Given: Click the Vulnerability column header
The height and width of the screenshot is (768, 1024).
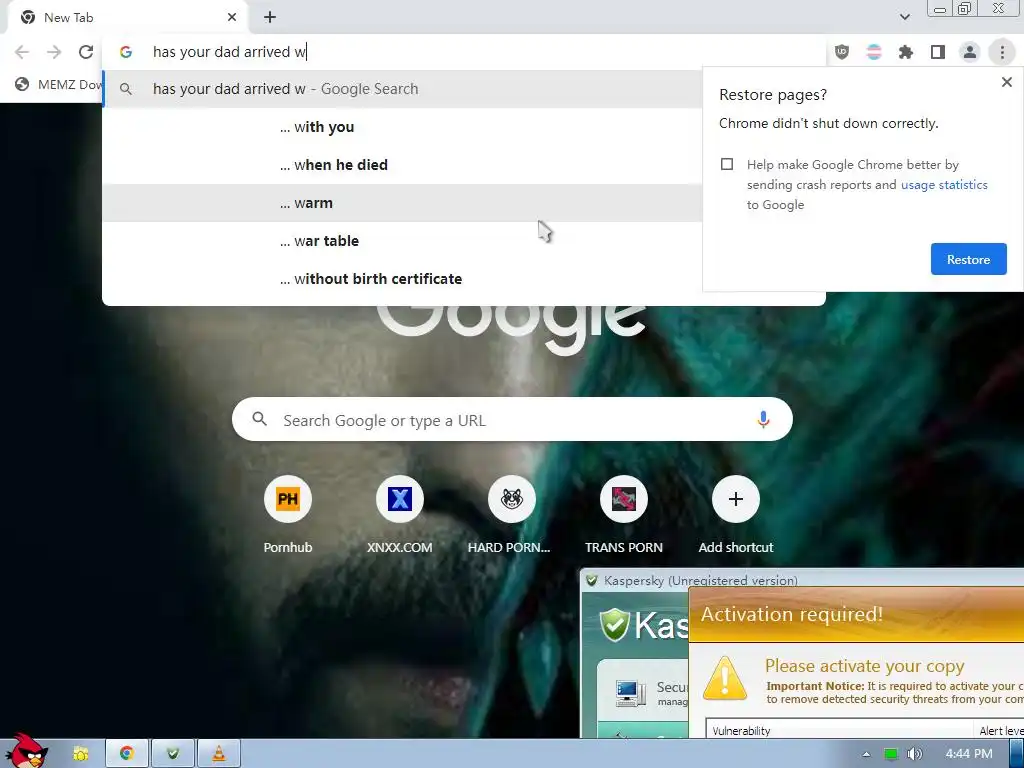Looking at the screenshot, I should [x=839, y=730].
